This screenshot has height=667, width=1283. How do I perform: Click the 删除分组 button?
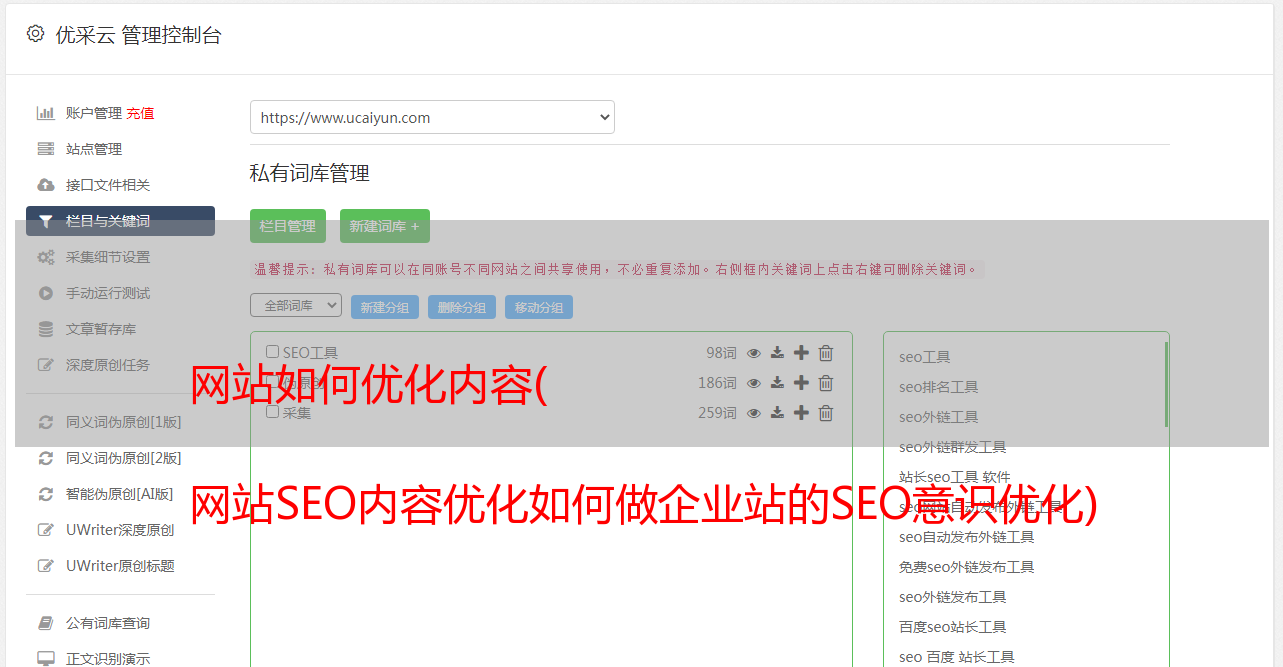462,307
